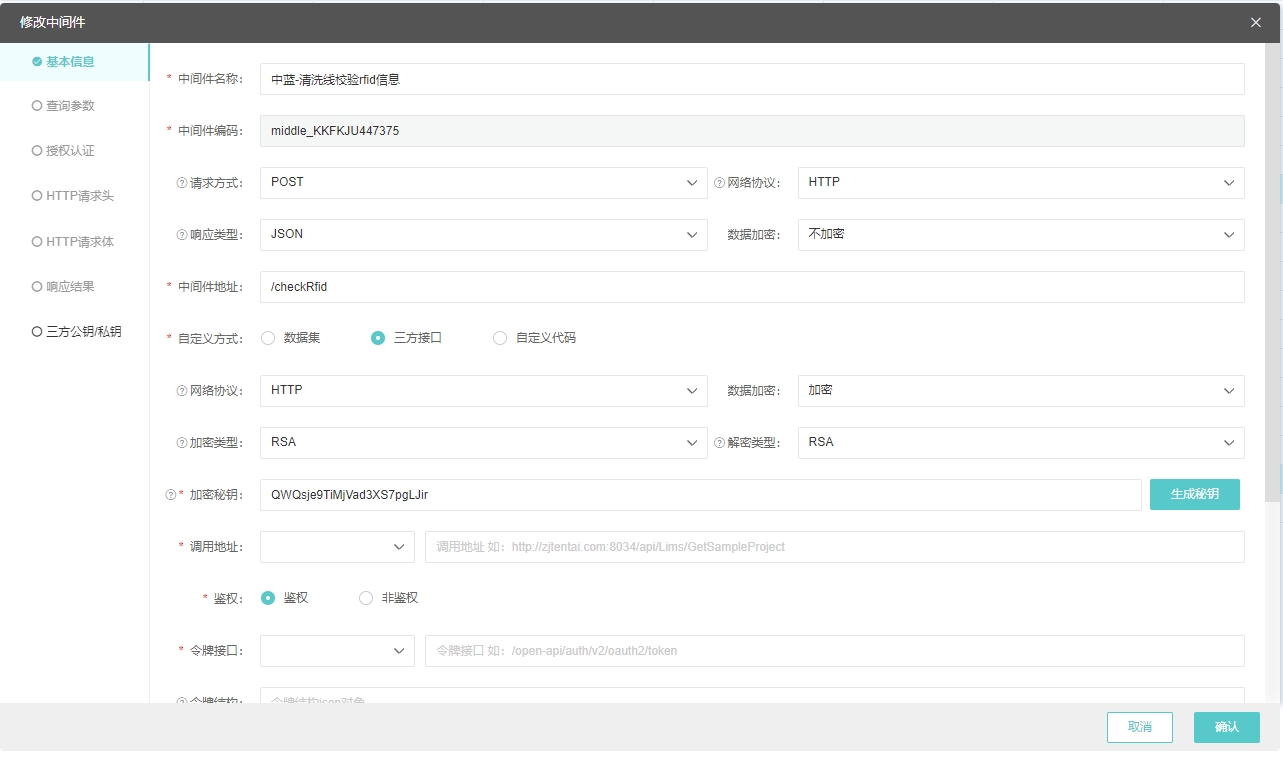Open the 数据加密 加密 dropdown
This screenshot has height=759, width=1283.
click(1021, 391)
